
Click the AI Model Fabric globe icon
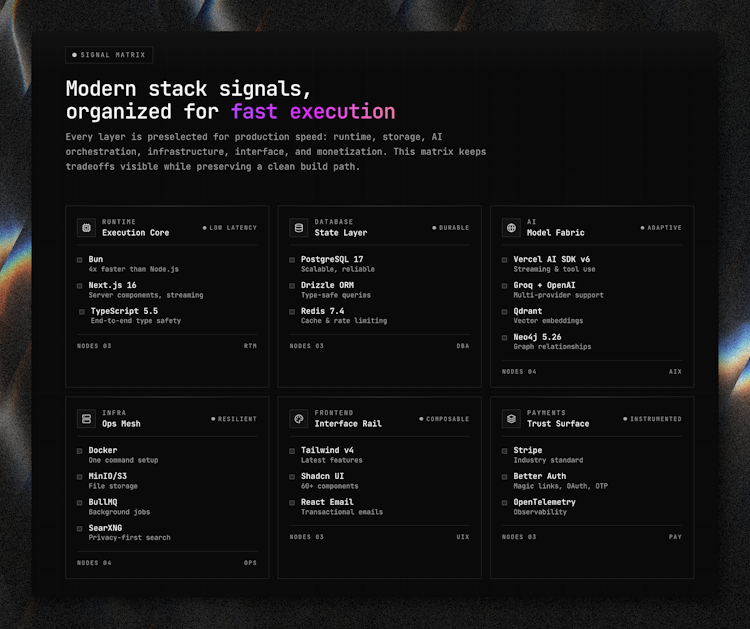pyautogui.click(x=511, y=228)
